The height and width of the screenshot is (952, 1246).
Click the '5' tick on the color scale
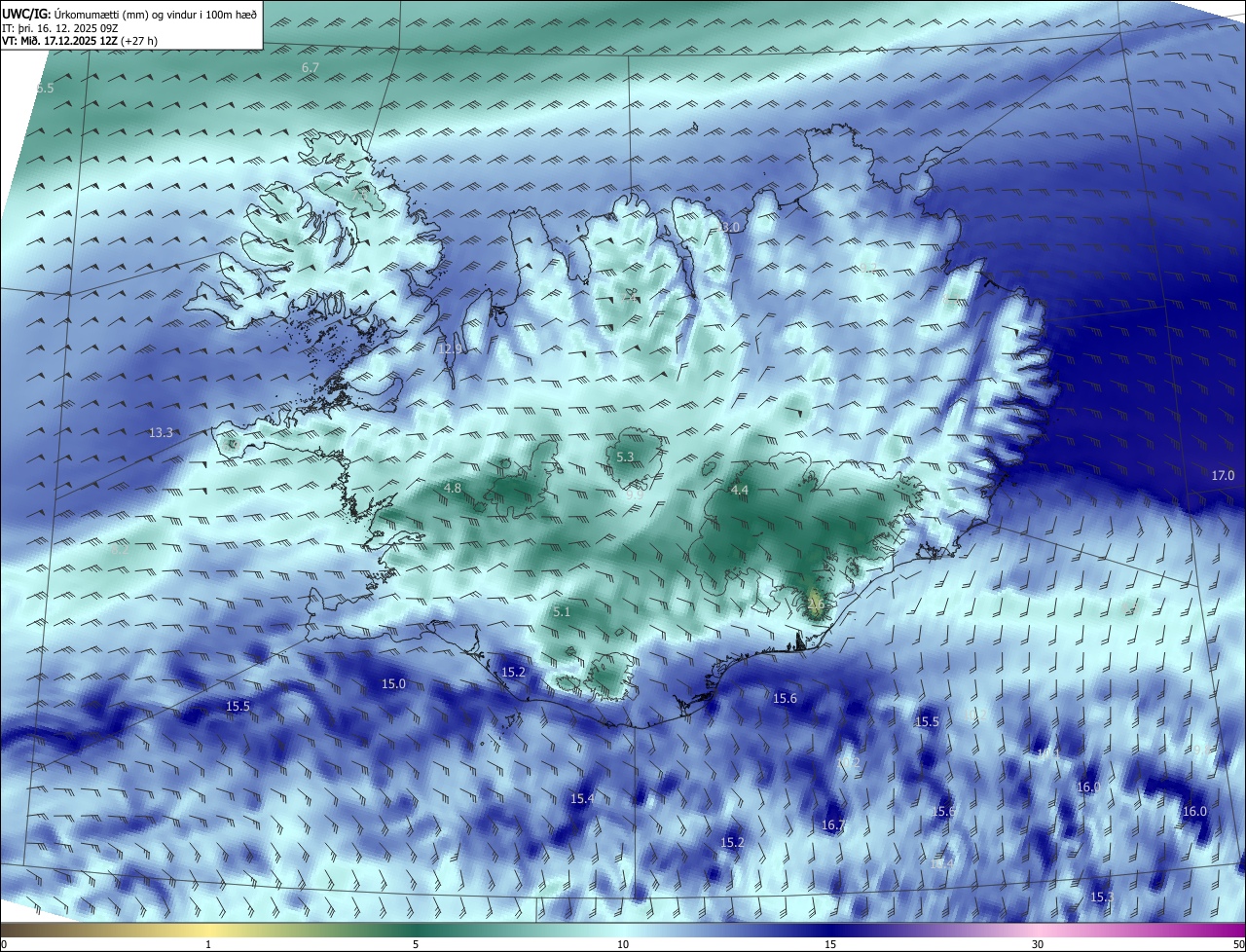(x=416, y=944)
